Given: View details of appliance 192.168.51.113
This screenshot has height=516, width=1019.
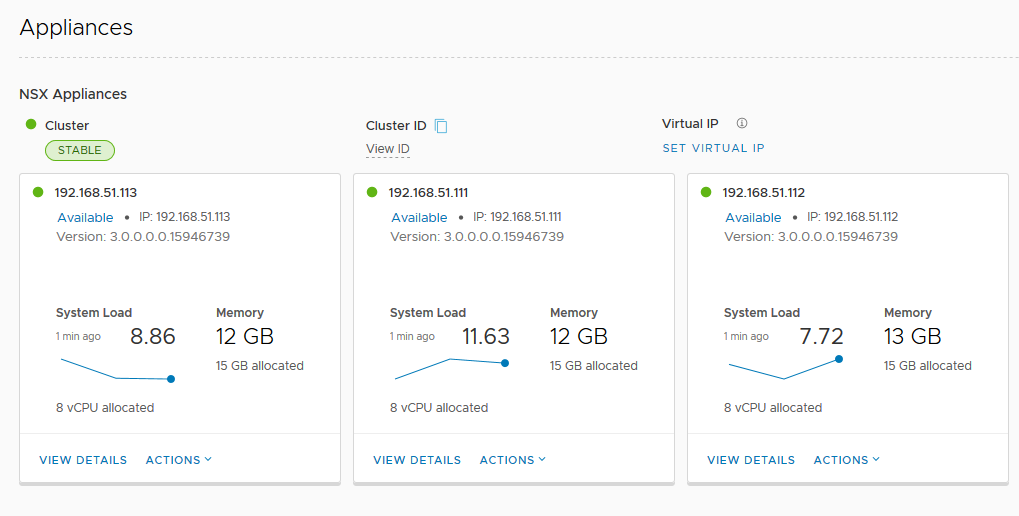Looking at the screenshot, I should 83,460.
